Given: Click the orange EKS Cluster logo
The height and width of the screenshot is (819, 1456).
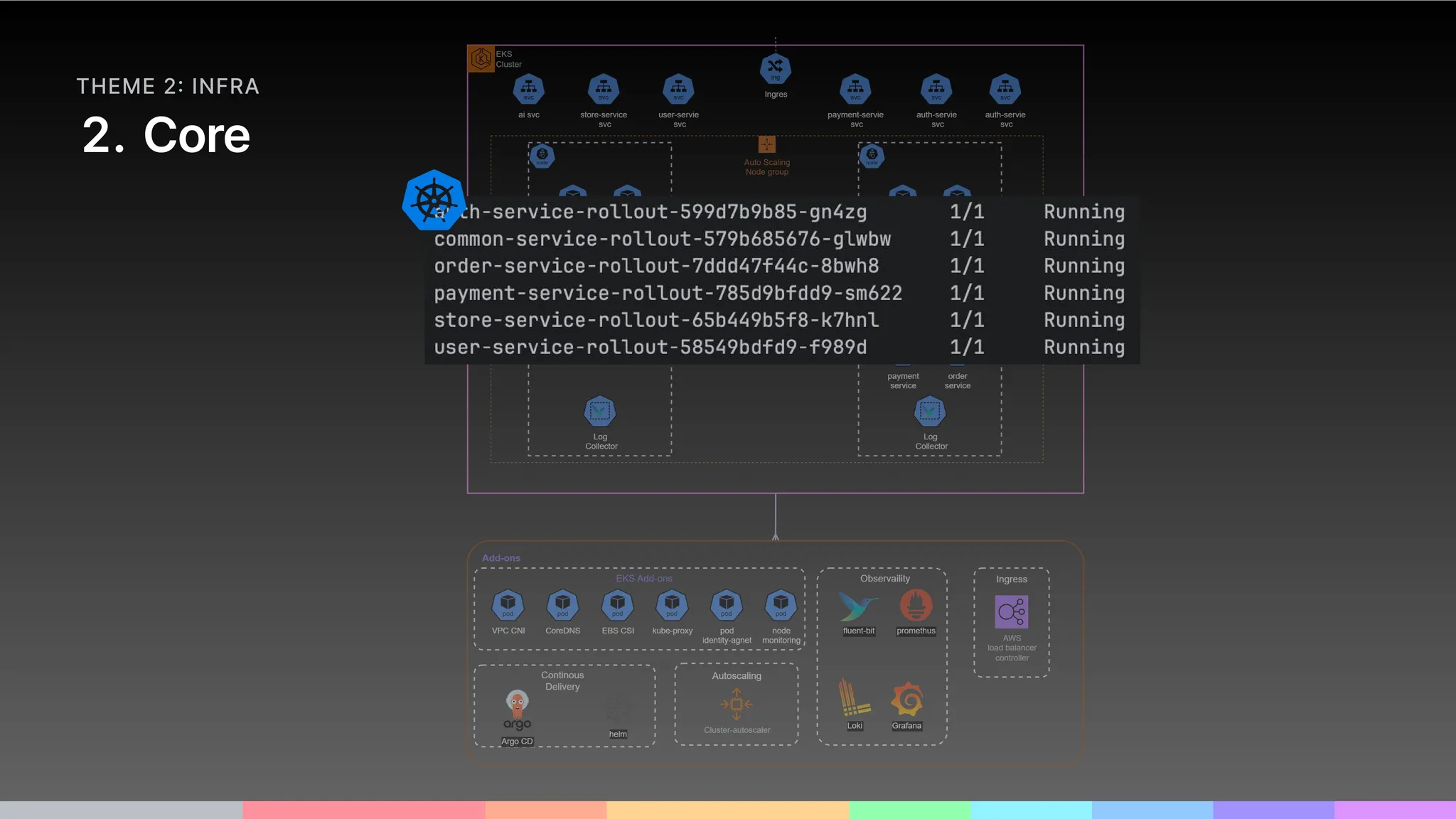Looking at the screenshot, I should [481, 58].
